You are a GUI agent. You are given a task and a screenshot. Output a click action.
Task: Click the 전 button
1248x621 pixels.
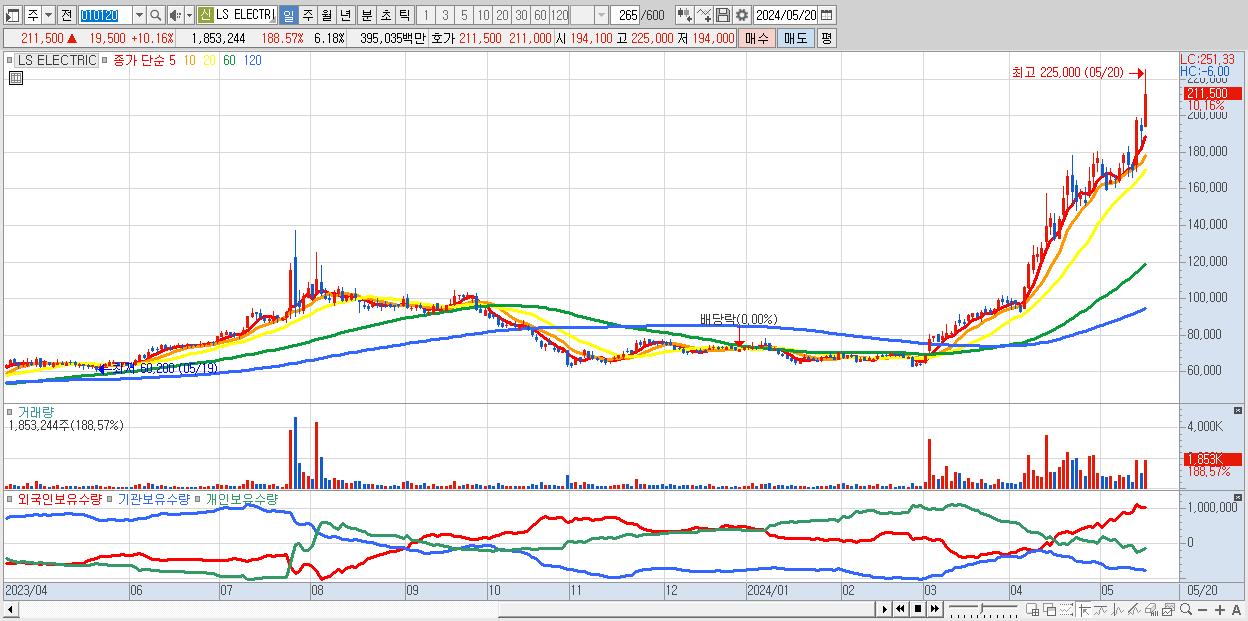point(66,15)
